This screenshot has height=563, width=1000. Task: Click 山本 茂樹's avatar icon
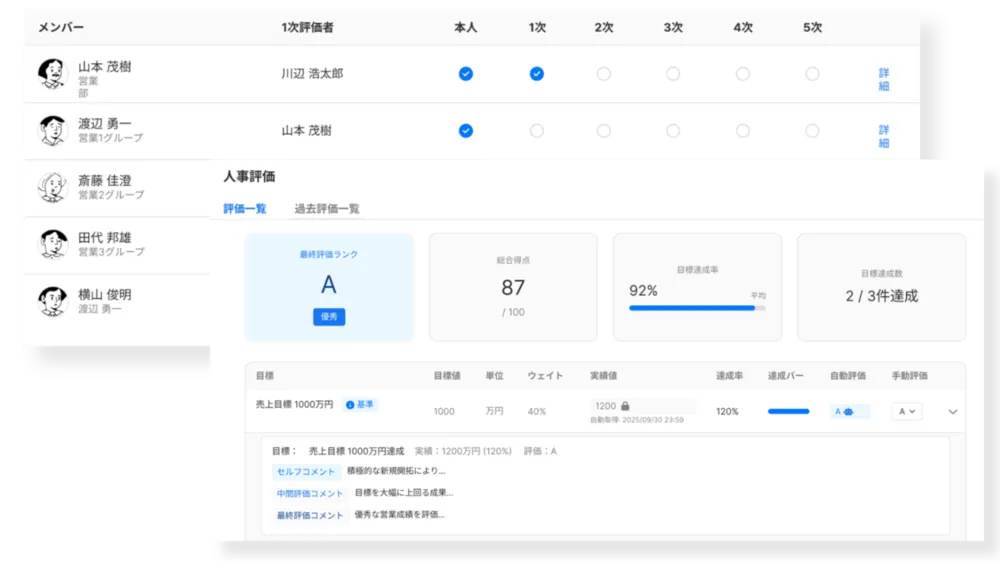(x=53, y=74)
